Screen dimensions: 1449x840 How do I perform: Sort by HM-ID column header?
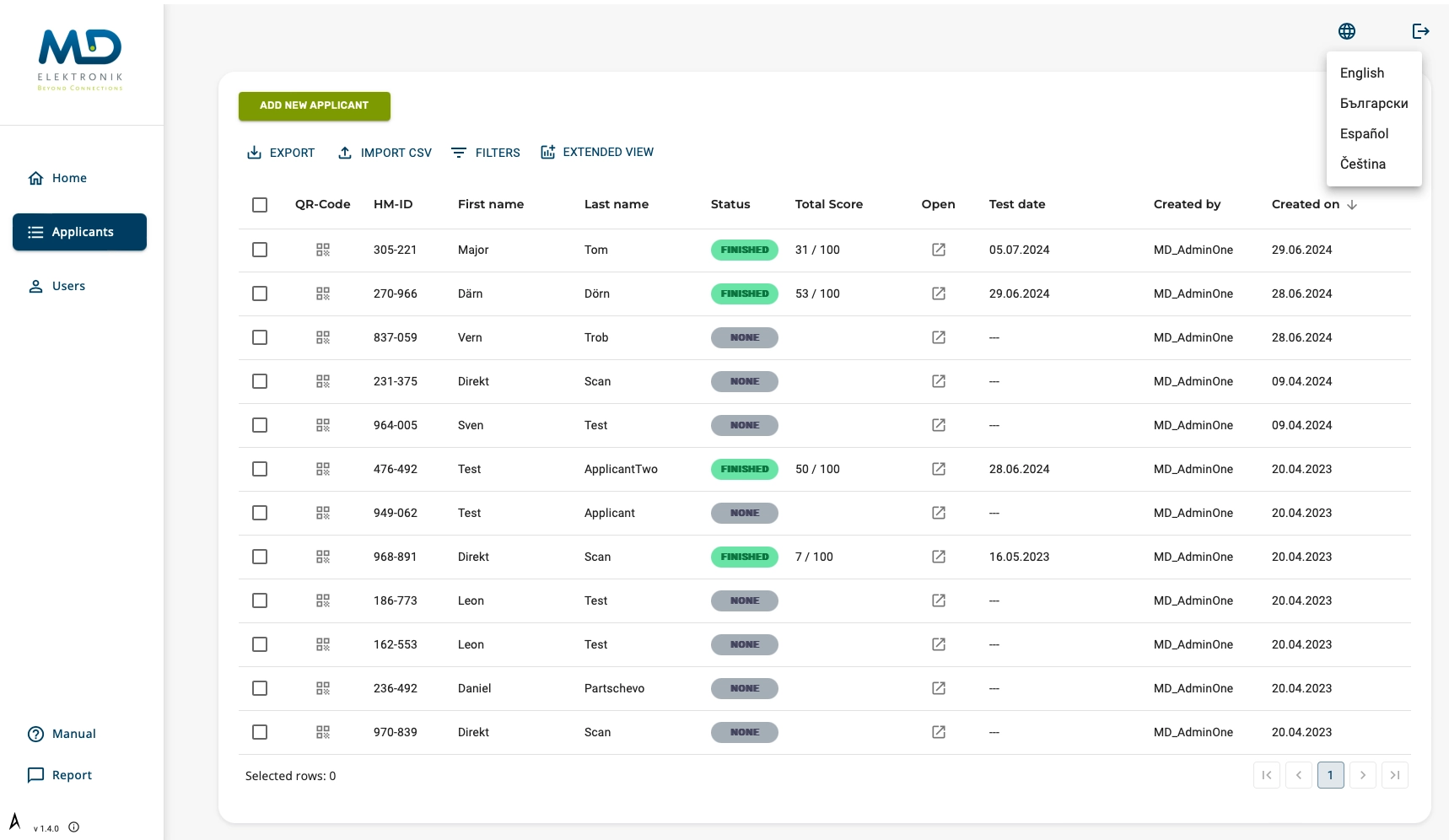point(393,204)
